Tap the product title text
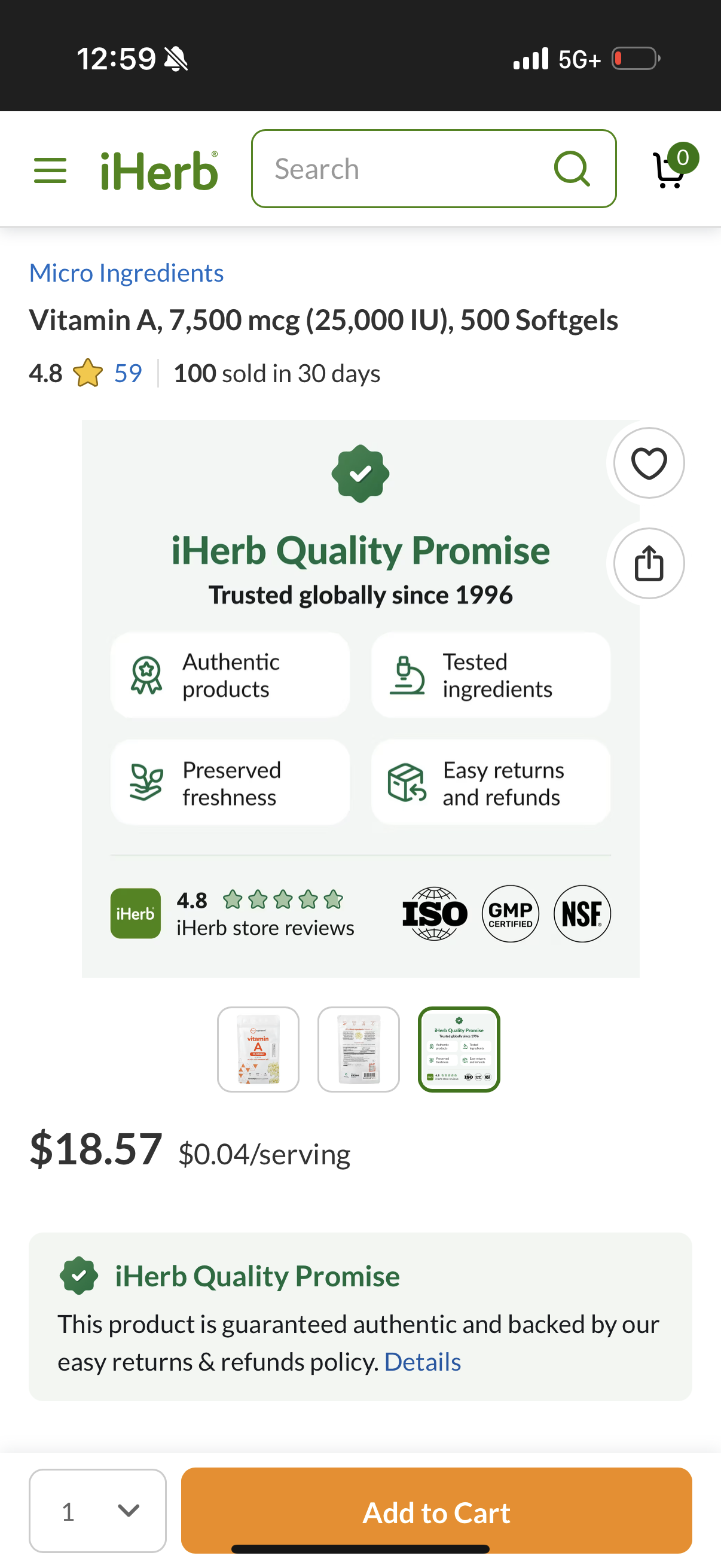721x1568 pixels. click(323, 320)
